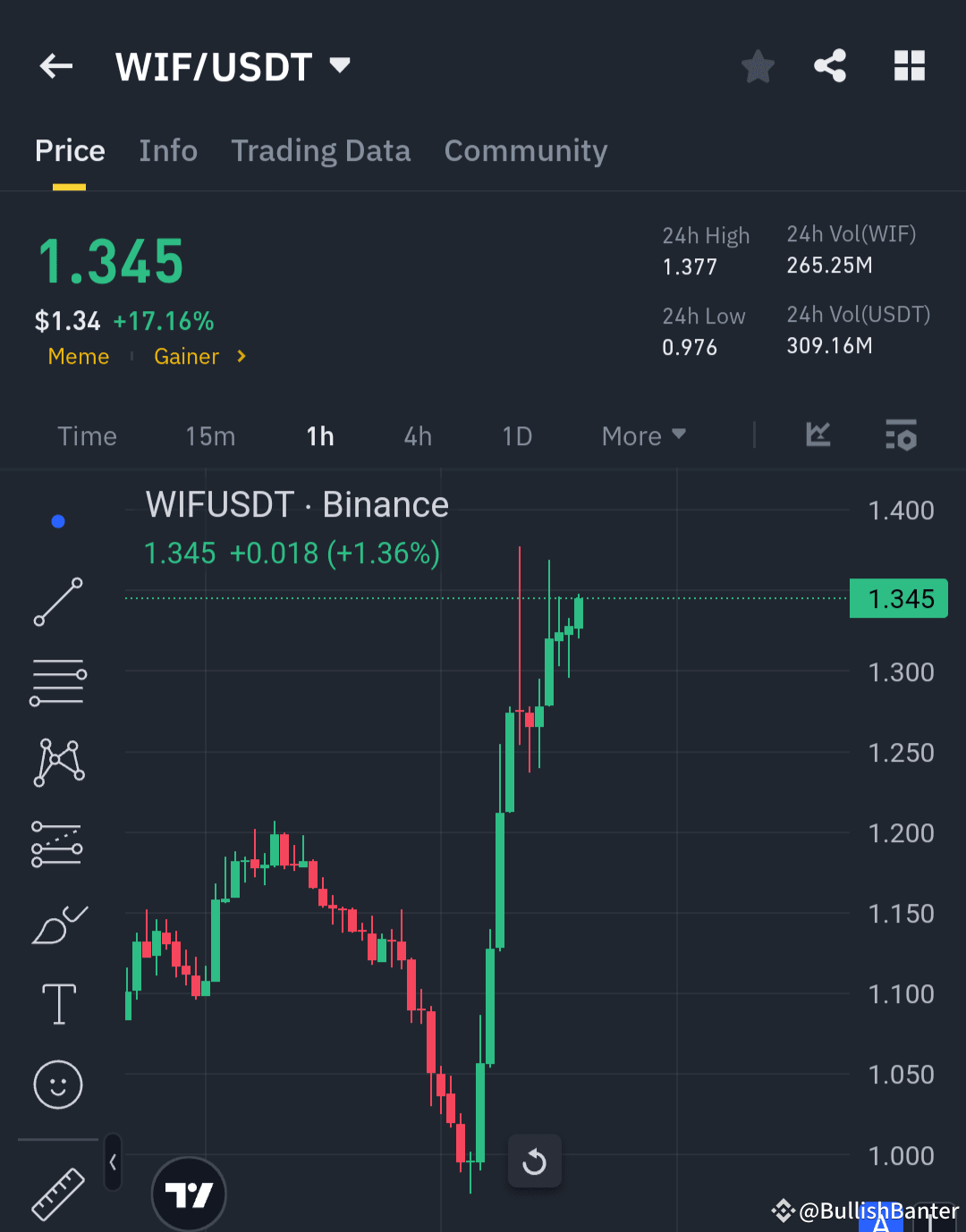Open the horizontal lines drawing tool
Image resolution: width=966 pixels, height=1232 pixels.
click(x=57, y=681)
